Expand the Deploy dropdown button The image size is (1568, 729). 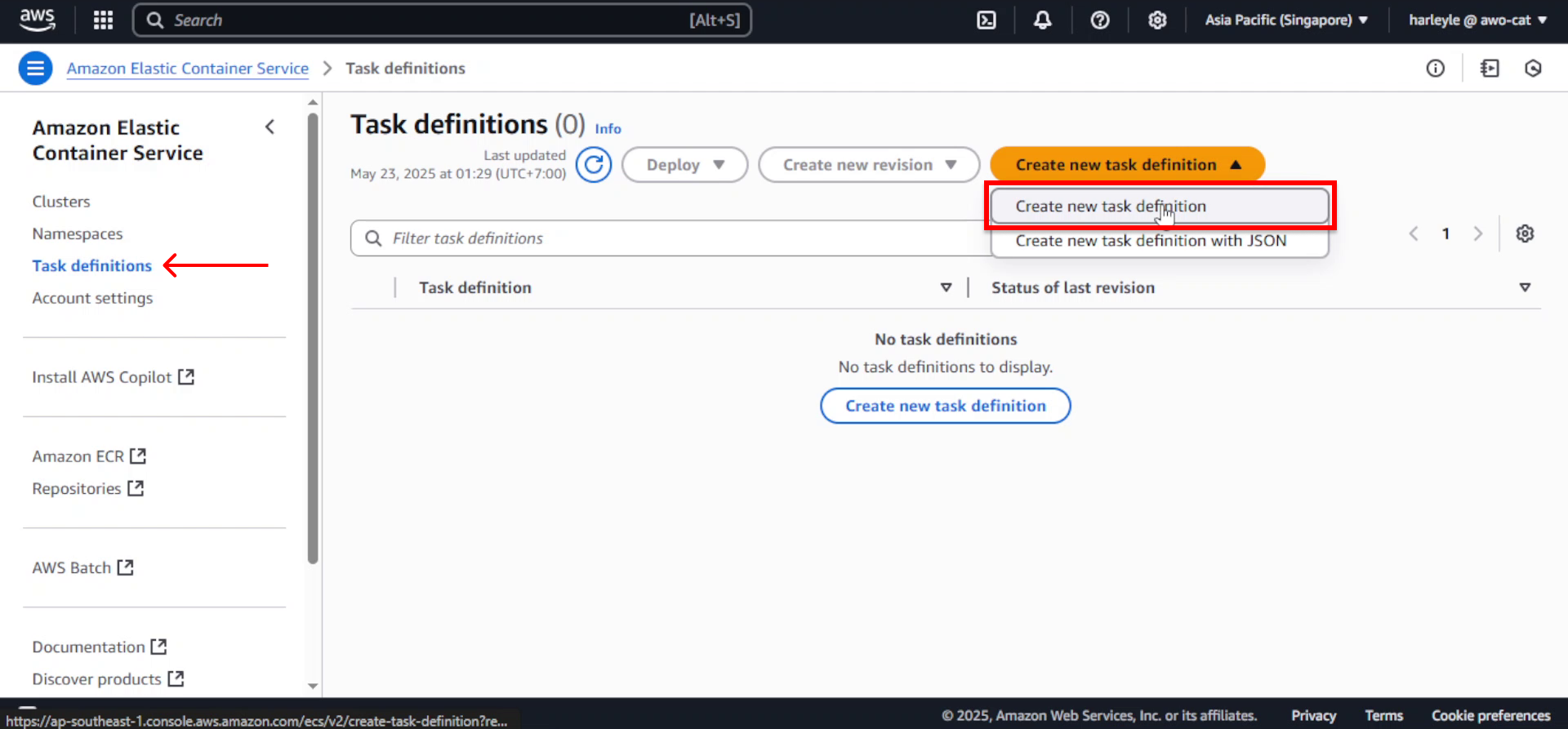[x=684, y=165]
